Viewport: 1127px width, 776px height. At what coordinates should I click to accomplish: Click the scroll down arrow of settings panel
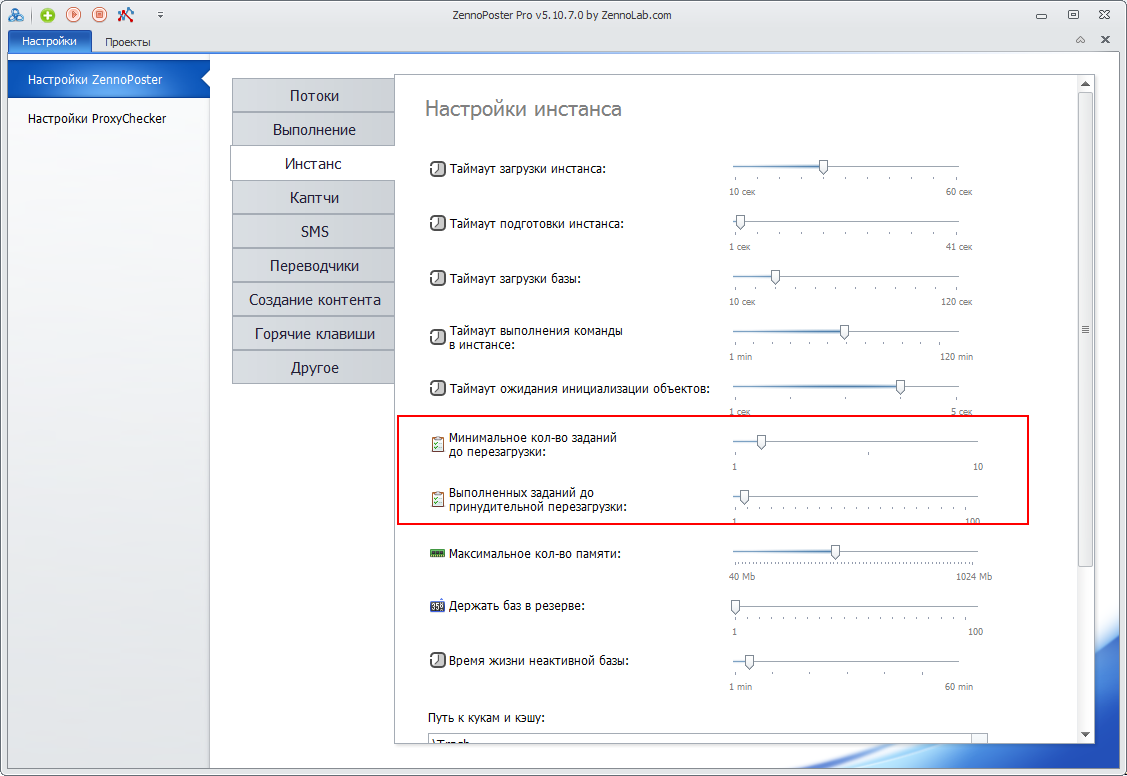[x=1085, y=734]
